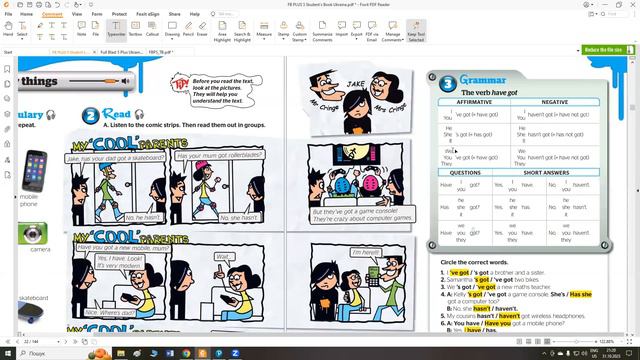Switch to the Home ribbon tab
Screen dimensions: 640x360
click(x=27, y=14)
